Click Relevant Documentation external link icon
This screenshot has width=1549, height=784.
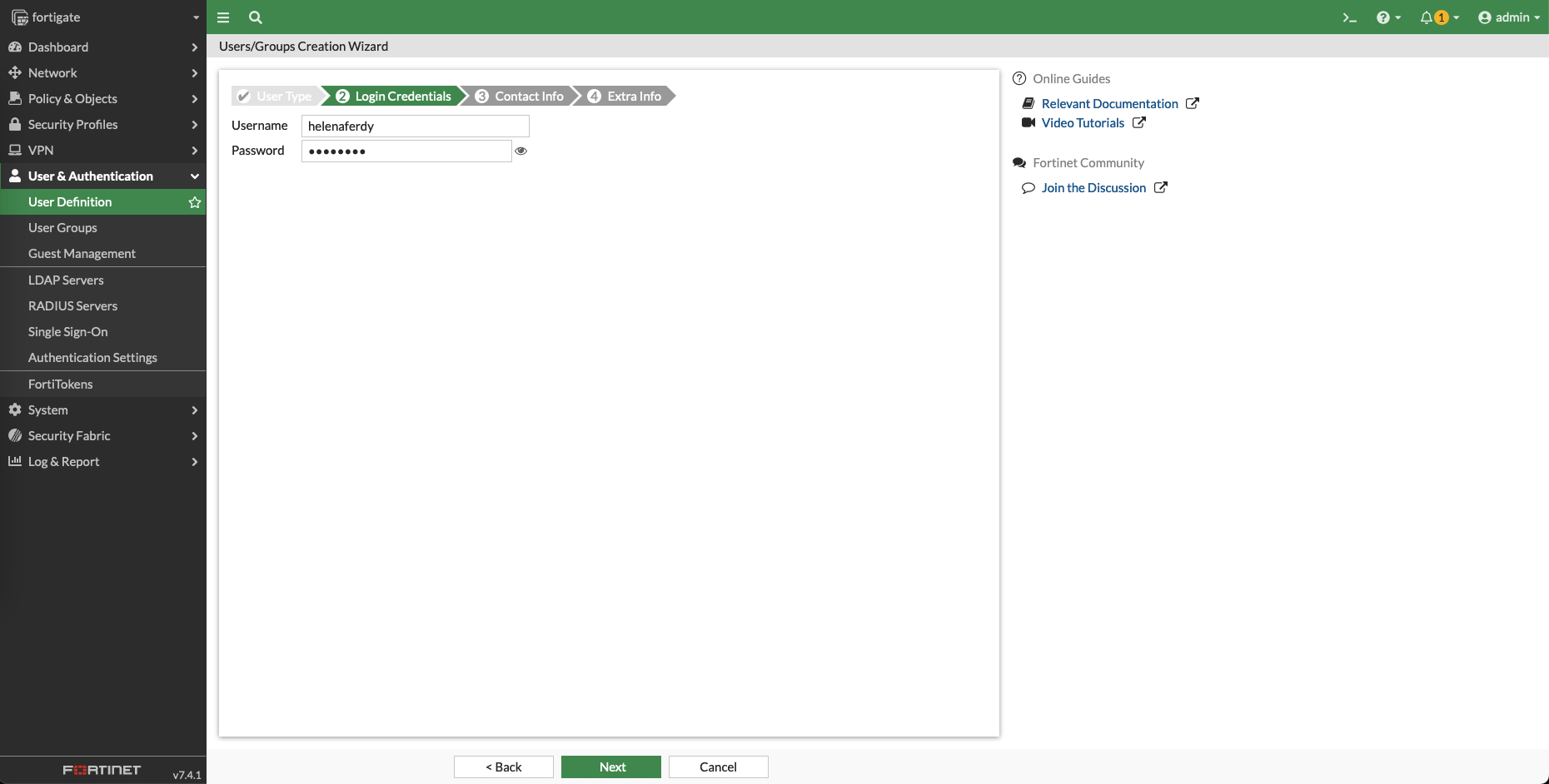(1193, 103)
